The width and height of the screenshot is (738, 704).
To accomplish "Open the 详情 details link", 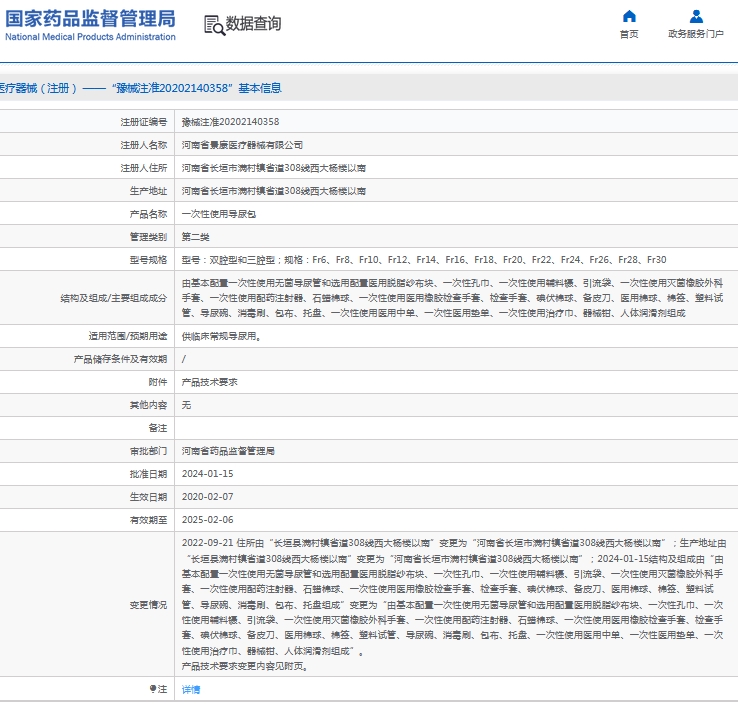I will [x=191, y=689].
